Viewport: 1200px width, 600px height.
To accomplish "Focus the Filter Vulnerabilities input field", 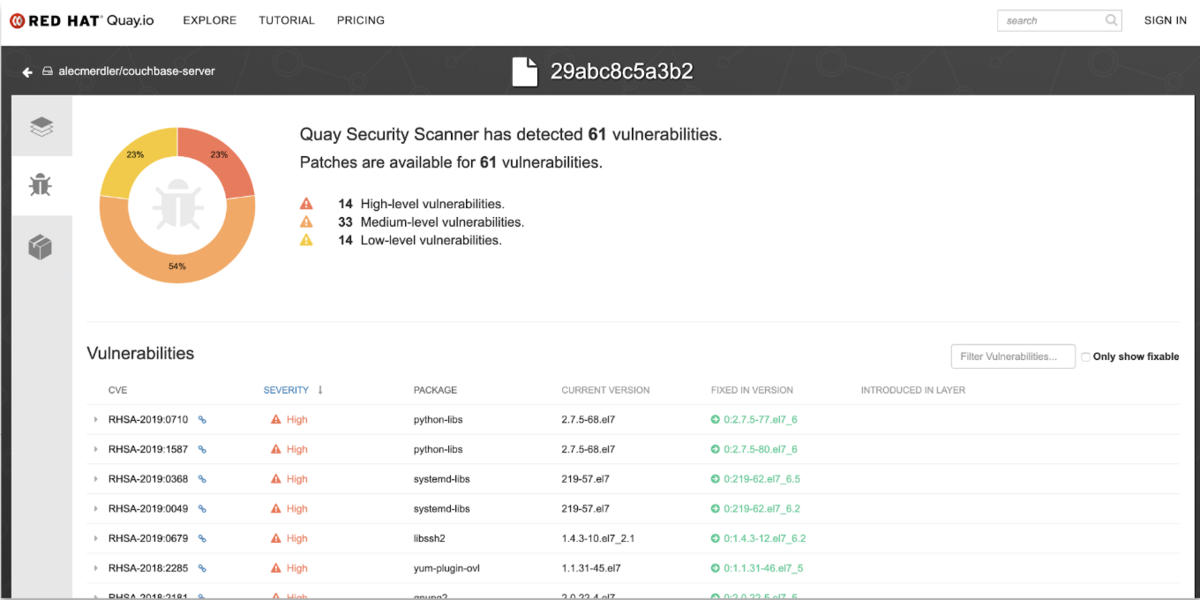I will (x=1012, y=357).
